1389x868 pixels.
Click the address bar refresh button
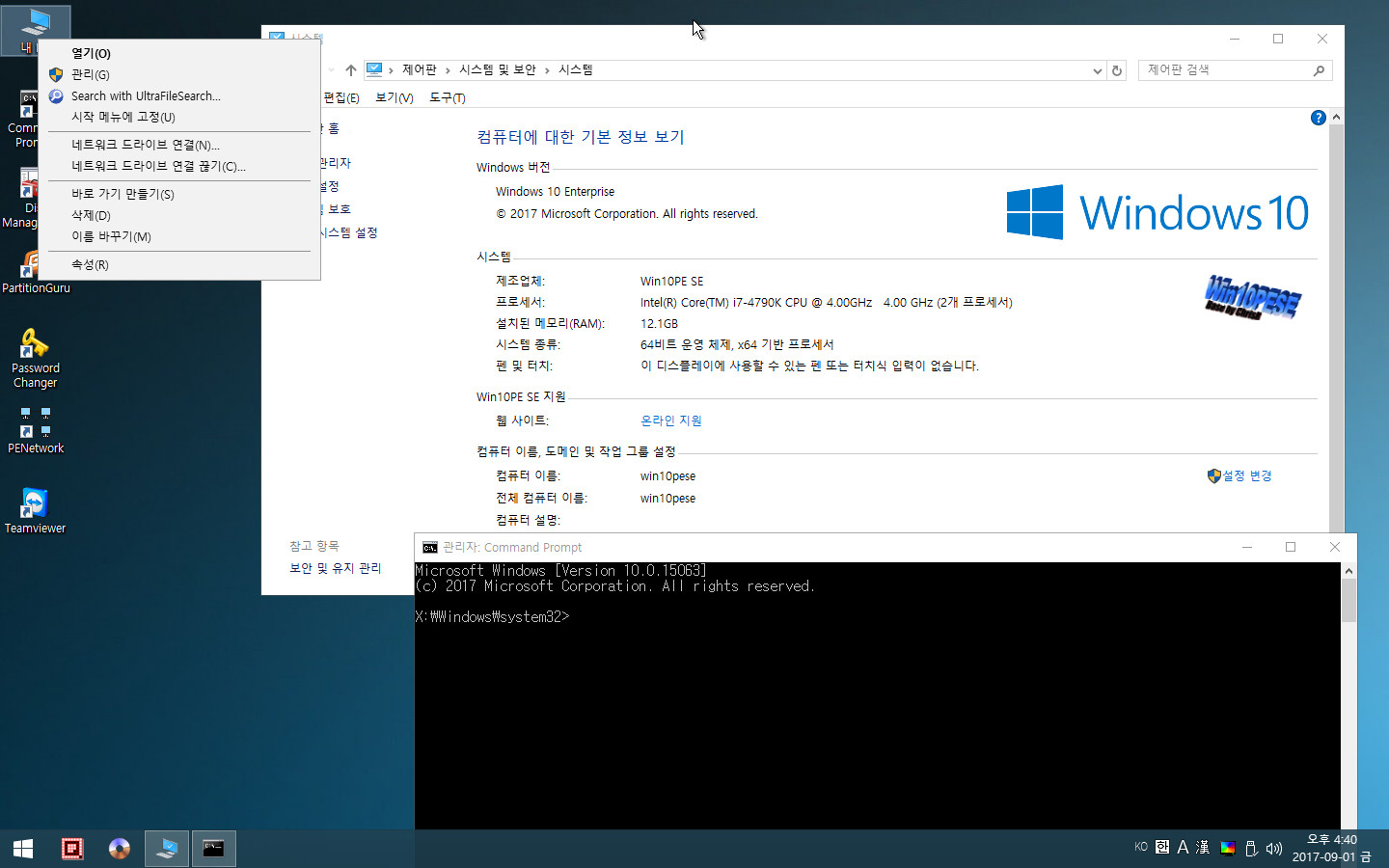pyautogui.click(x=1117, y=70)
